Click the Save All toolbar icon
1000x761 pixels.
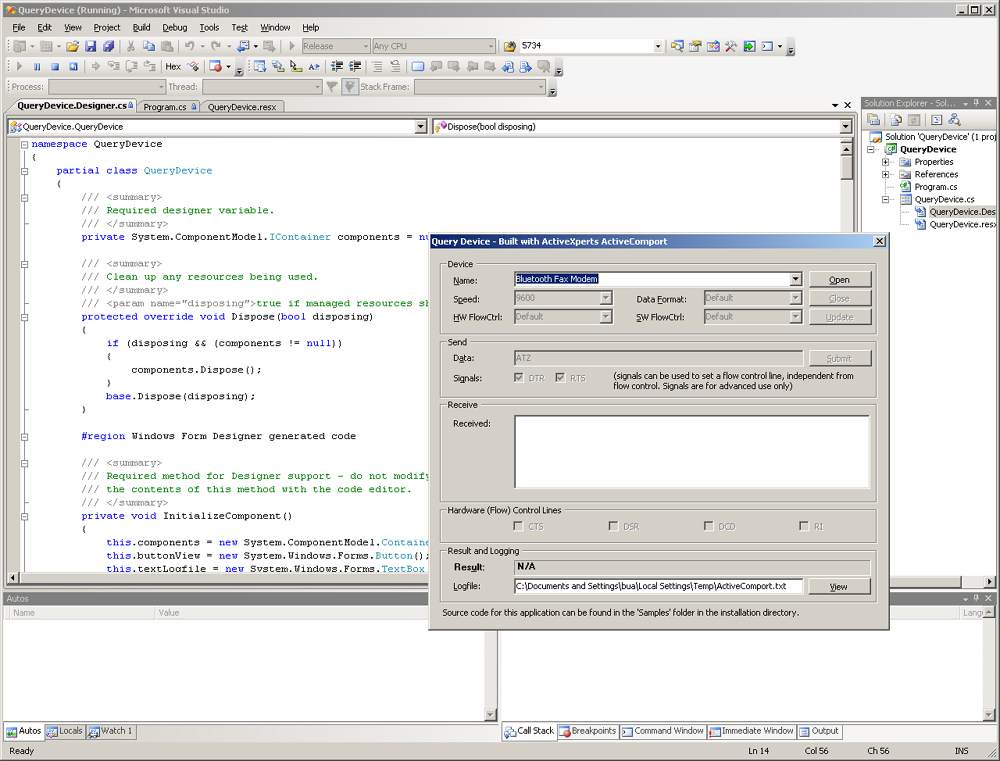109,46
